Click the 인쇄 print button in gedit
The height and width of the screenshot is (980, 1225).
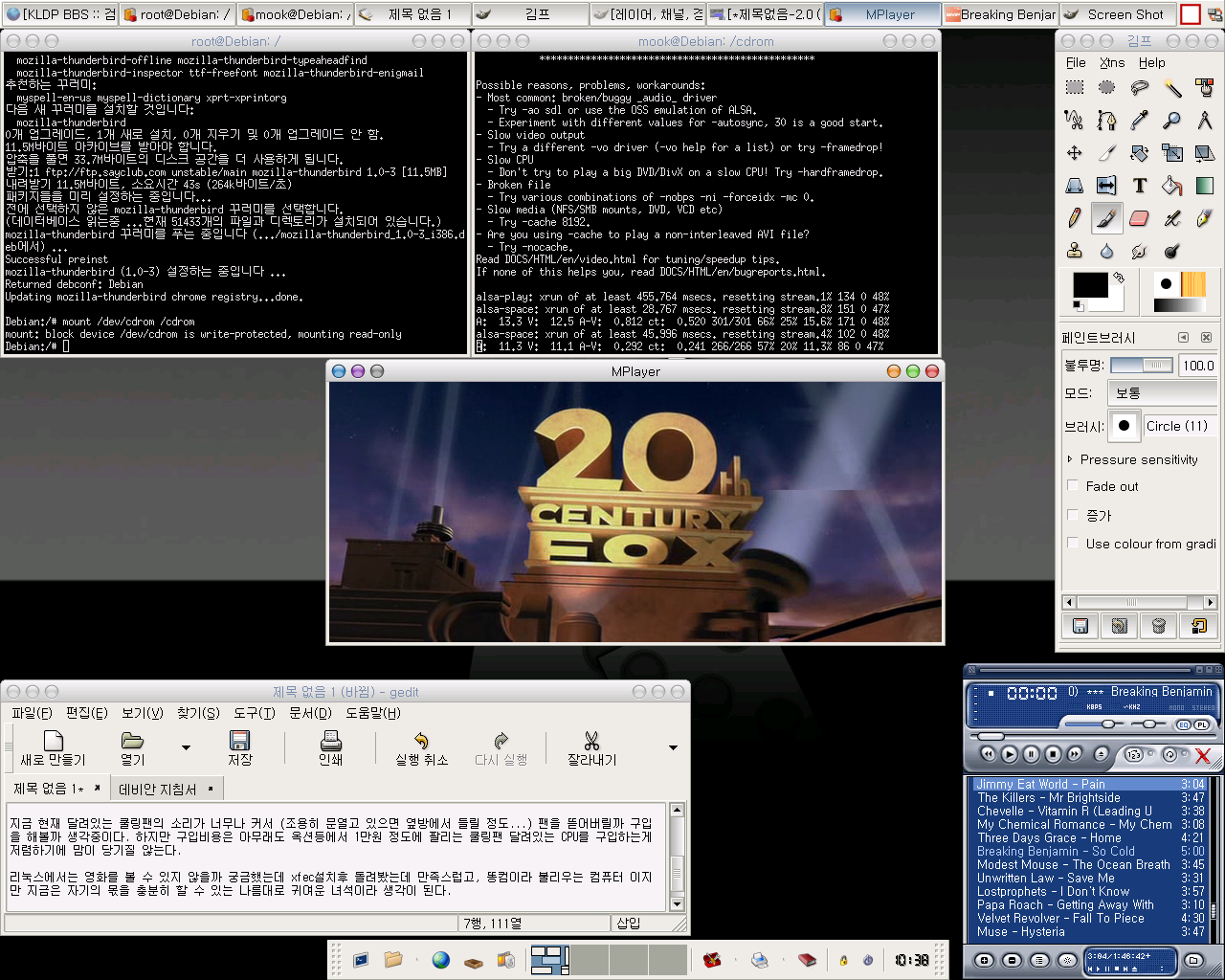tap(330, 748)
